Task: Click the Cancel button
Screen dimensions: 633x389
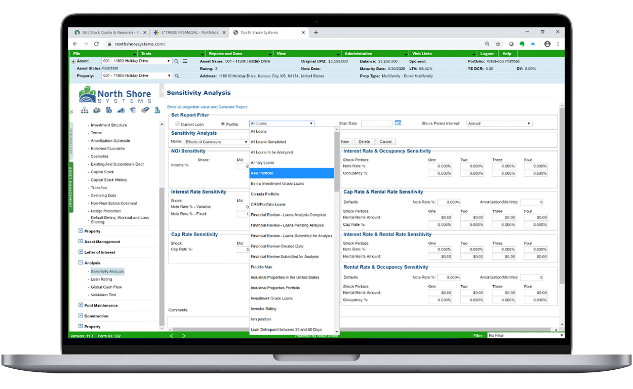Action: coord(386,142)
